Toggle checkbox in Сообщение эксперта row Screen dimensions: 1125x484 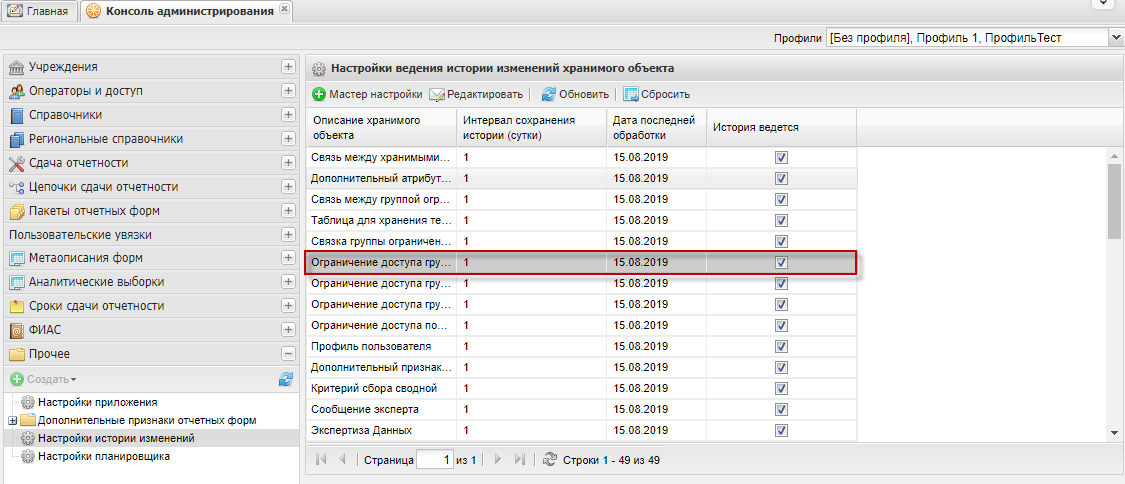point(781,409)
